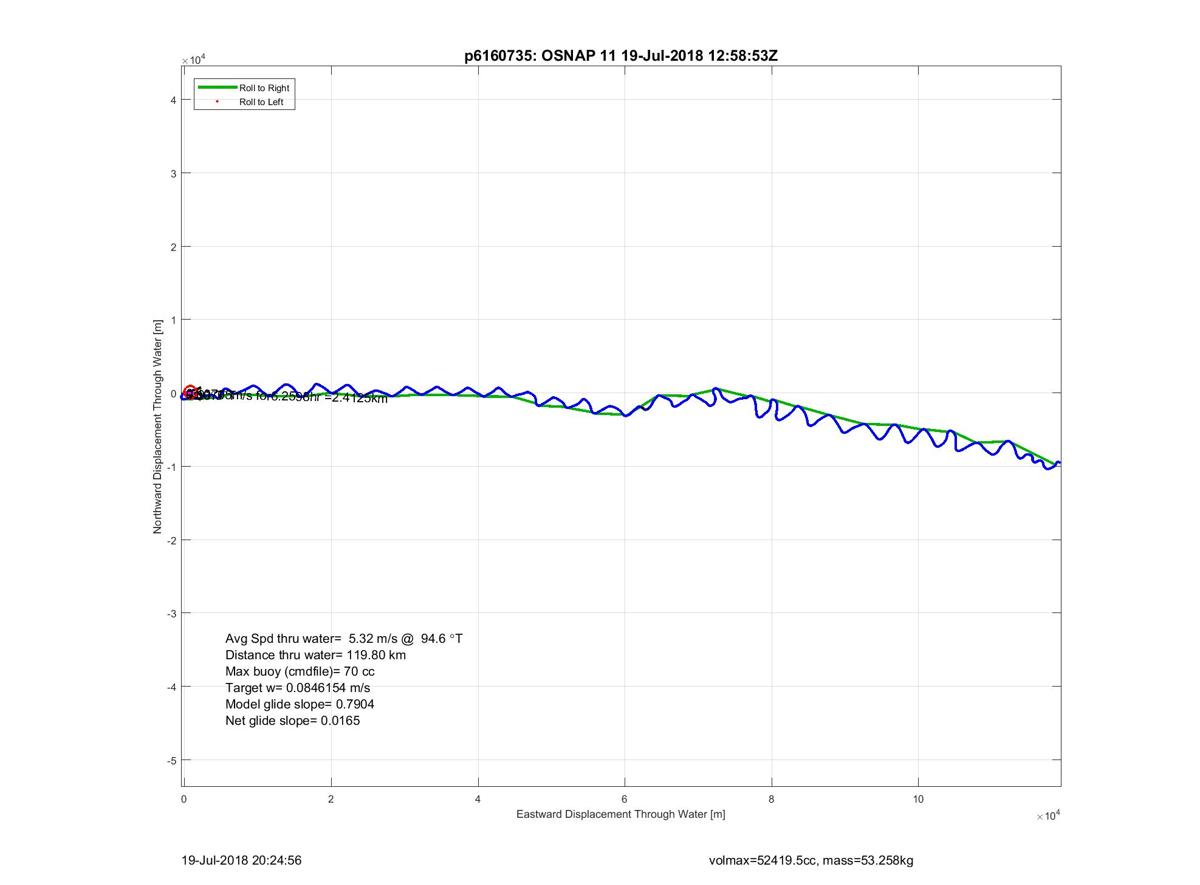Click the y-axis "×10^4" exponent label at top left
Screen dimensions: 1200x885
point(194,60)
